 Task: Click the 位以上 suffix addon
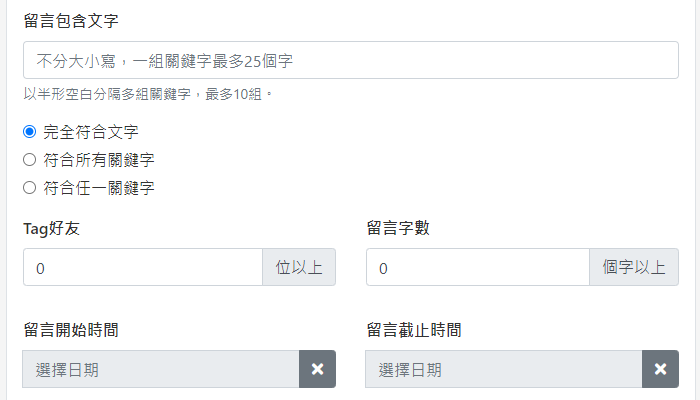tap(299, 268)
